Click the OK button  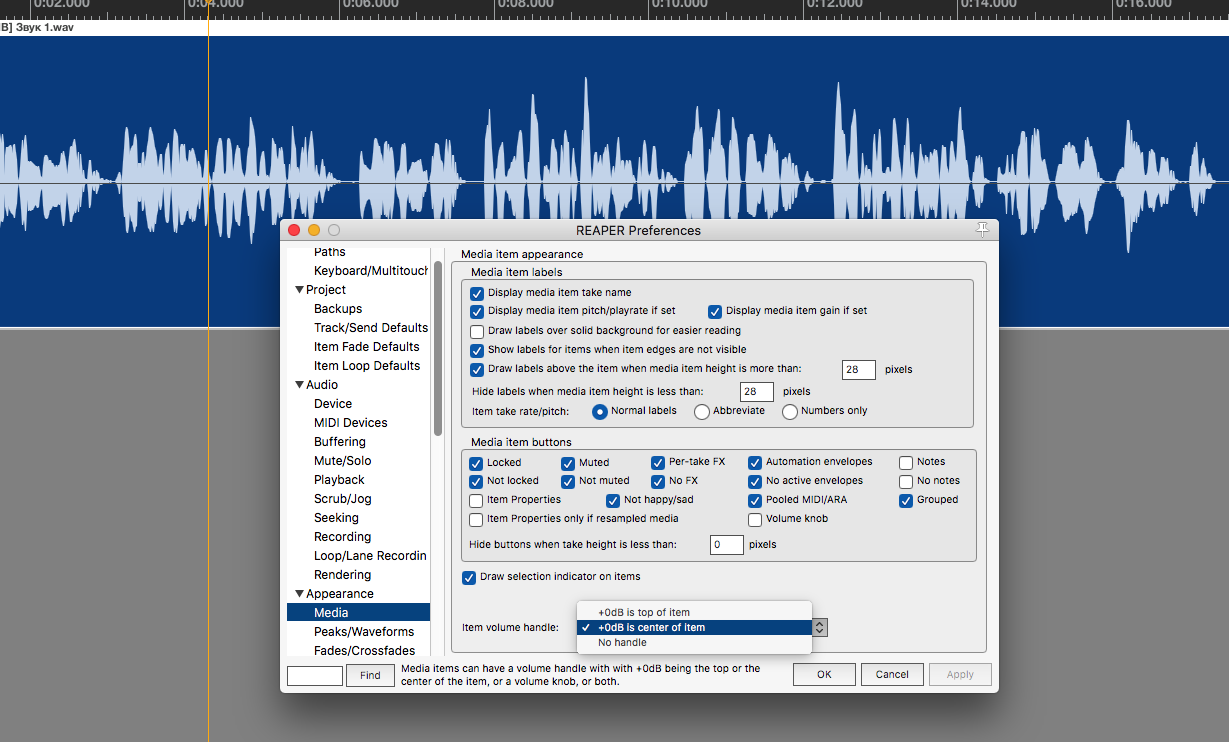pyautogui.click(x=824, y=674)
